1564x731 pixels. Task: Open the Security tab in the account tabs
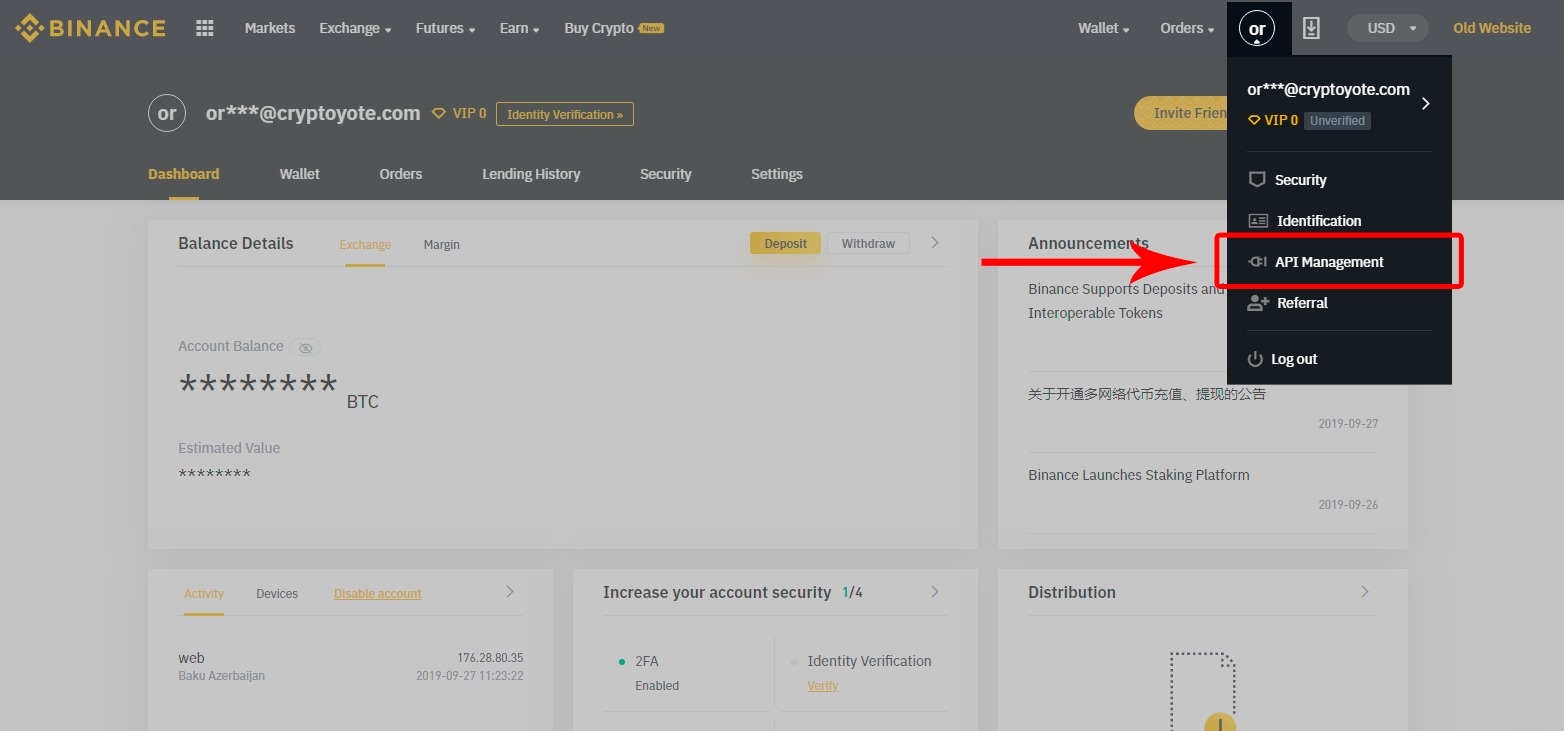coord(665,174)
